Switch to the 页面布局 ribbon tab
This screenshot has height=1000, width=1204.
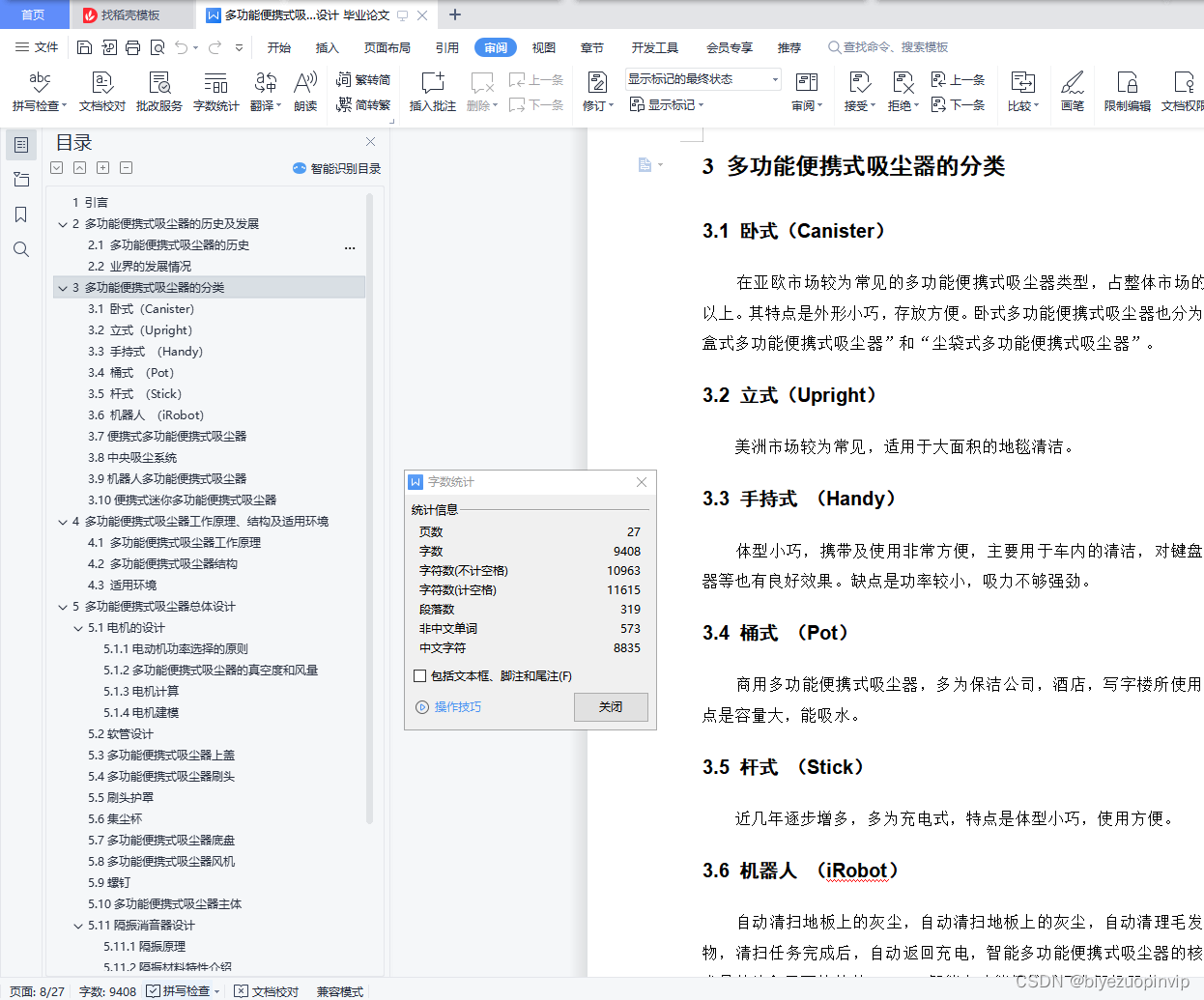tap(387, 46)
